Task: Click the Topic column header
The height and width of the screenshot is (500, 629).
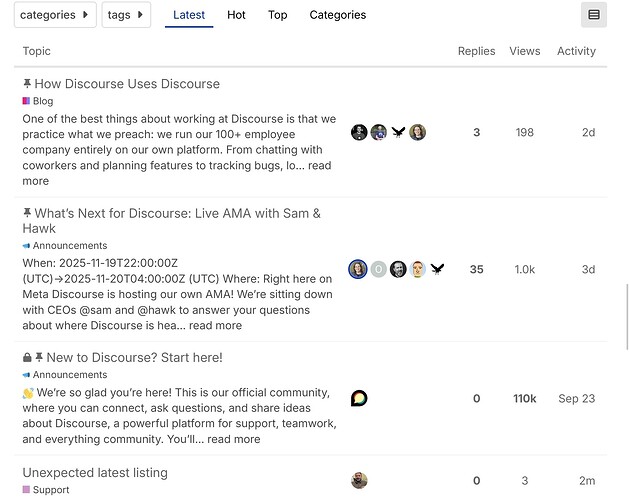Action: coord(37,51)
